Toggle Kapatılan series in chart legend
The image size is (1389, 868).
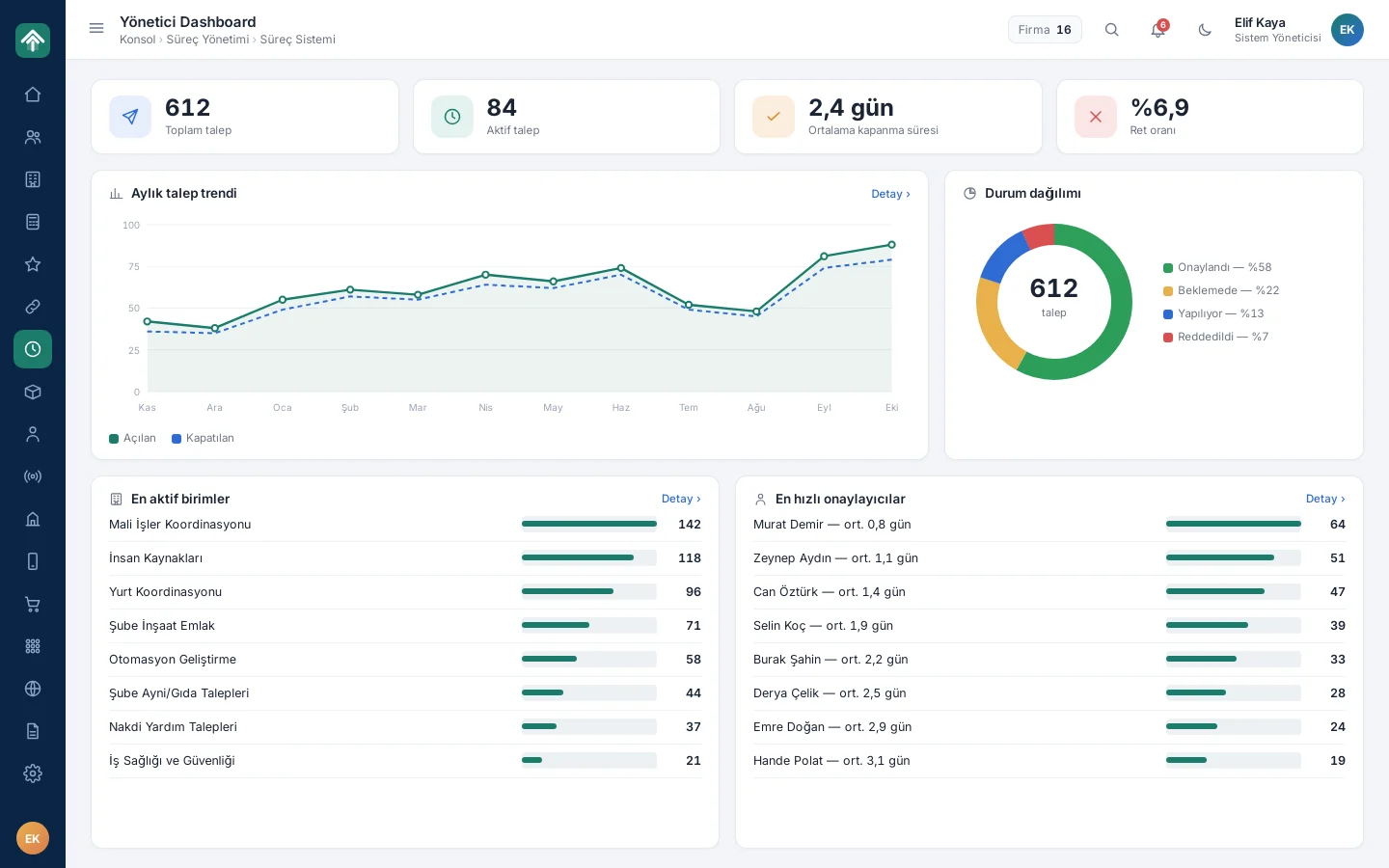(x=203, y=438)
